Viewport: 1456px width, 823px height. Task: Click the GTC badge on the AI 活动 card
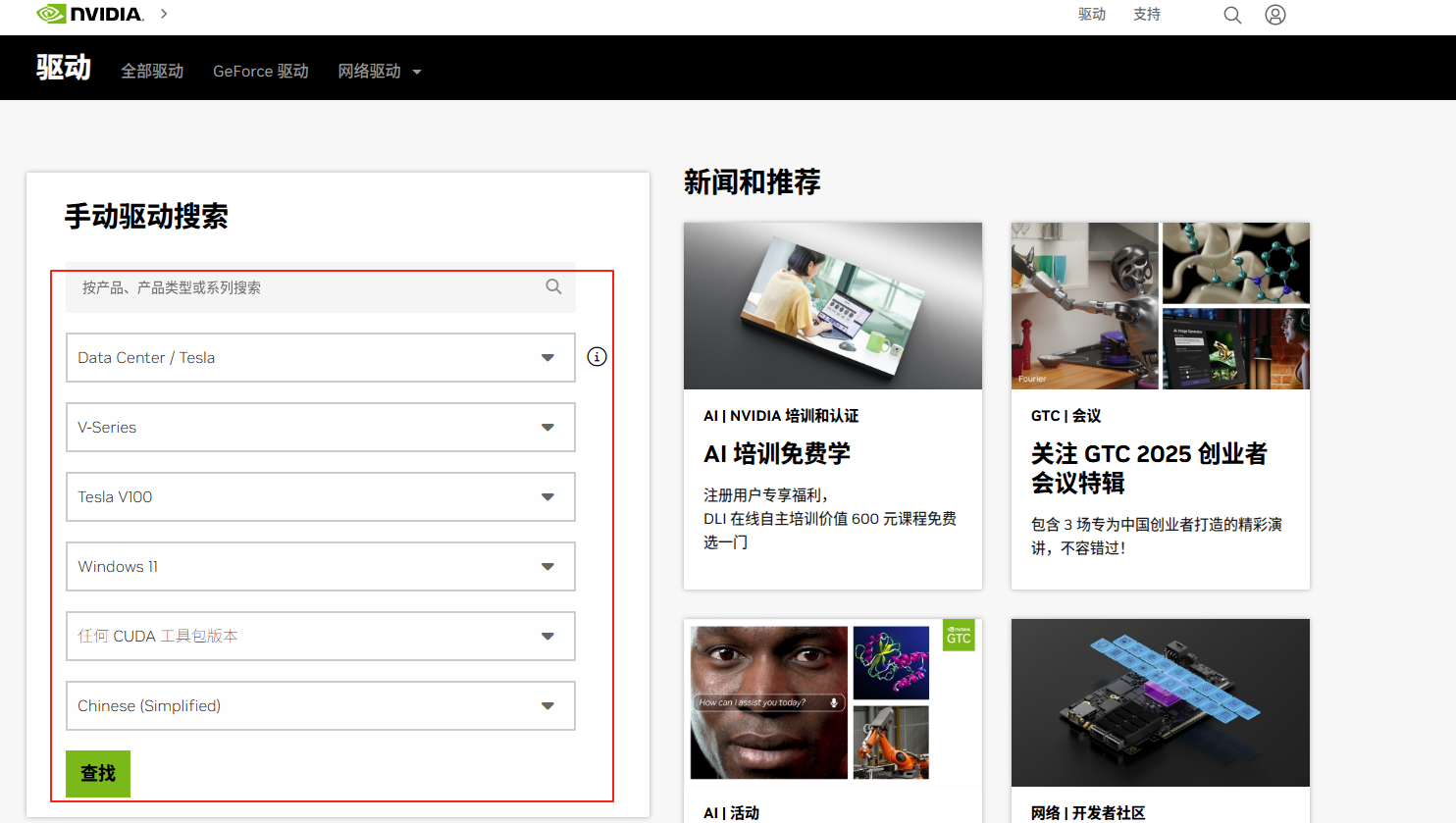[x=959, y=636]
